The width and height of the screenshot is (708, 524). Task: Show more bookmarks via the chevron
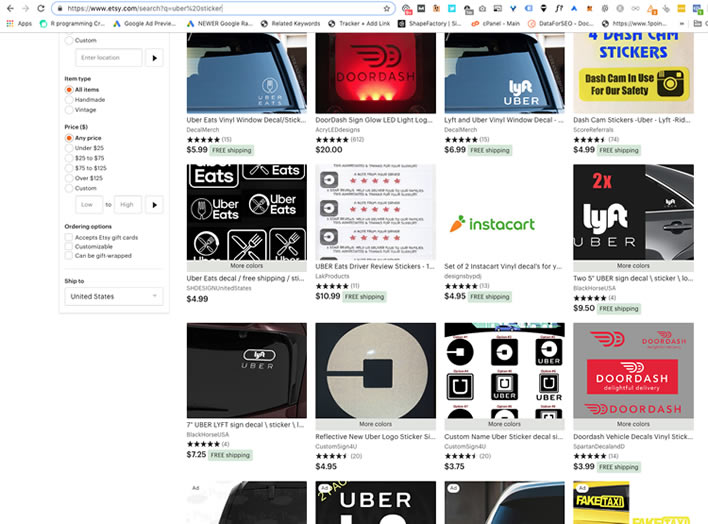(682, 23)
